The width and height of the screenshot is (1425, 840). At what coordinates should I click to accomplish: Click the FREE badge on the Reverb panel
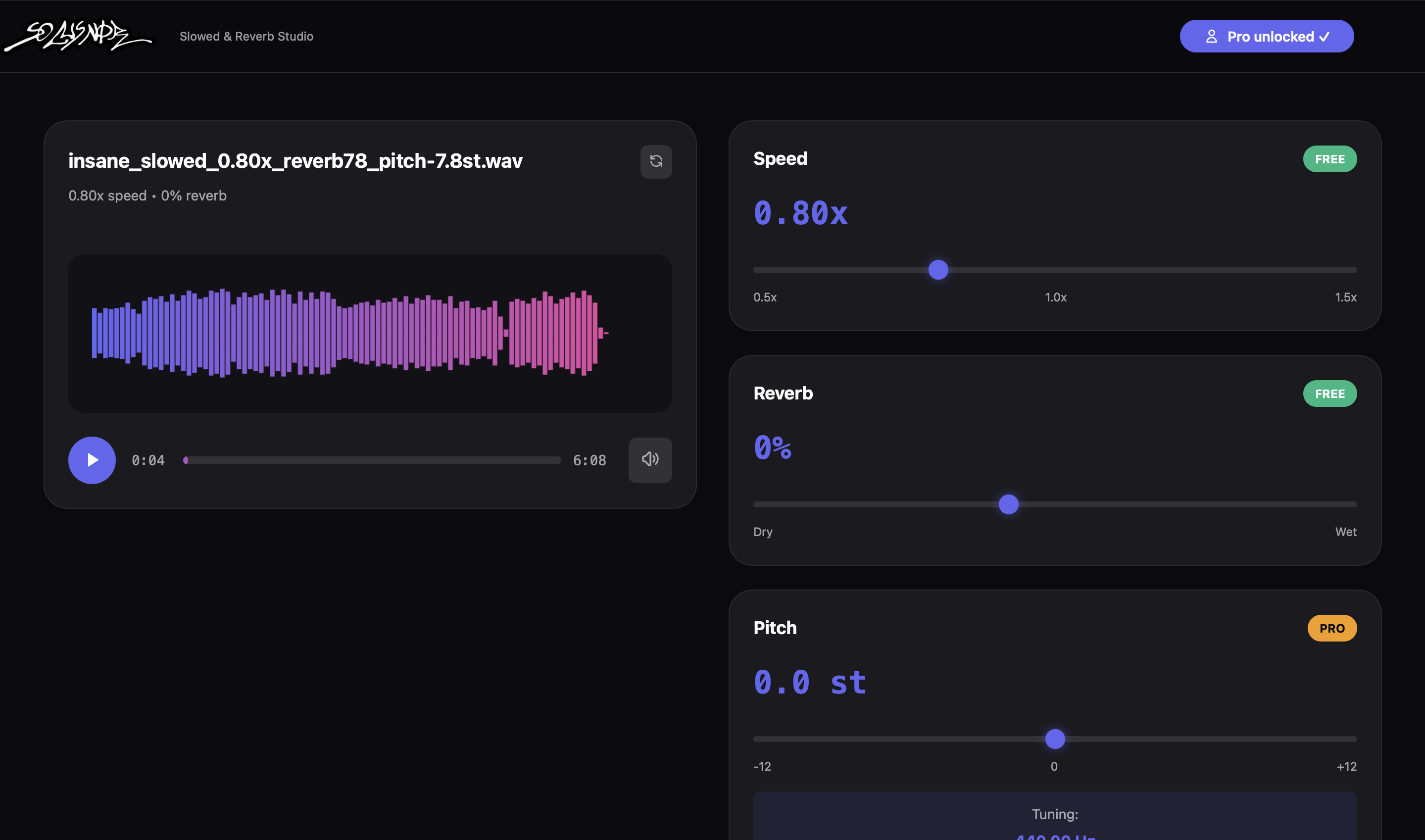[x=1330, y=394]
